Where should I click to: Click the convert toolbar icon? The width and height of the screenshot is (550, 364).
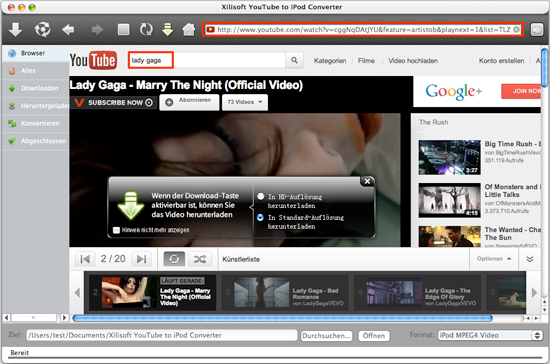(42, 29)
